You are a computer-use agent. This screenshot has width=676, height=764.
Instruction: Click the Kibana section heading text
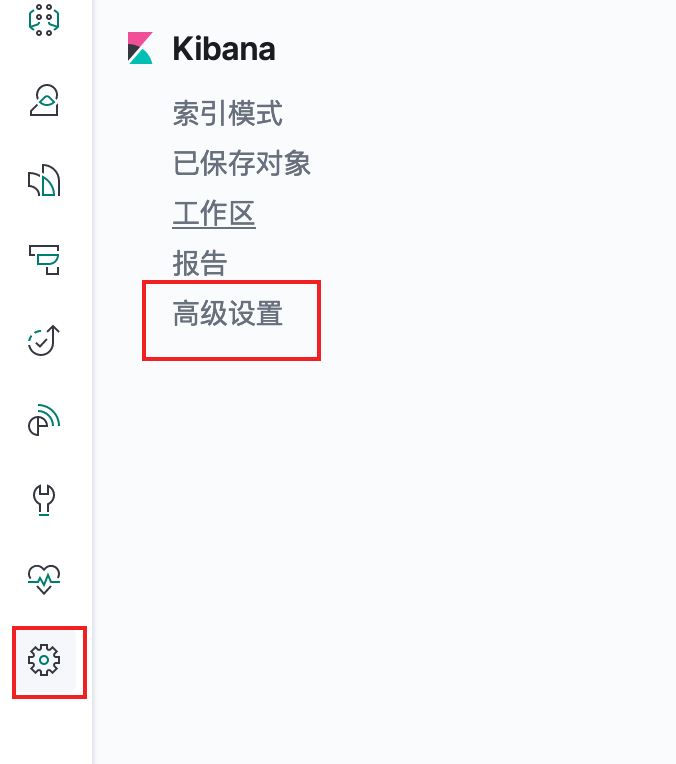[x=224, y=49]
